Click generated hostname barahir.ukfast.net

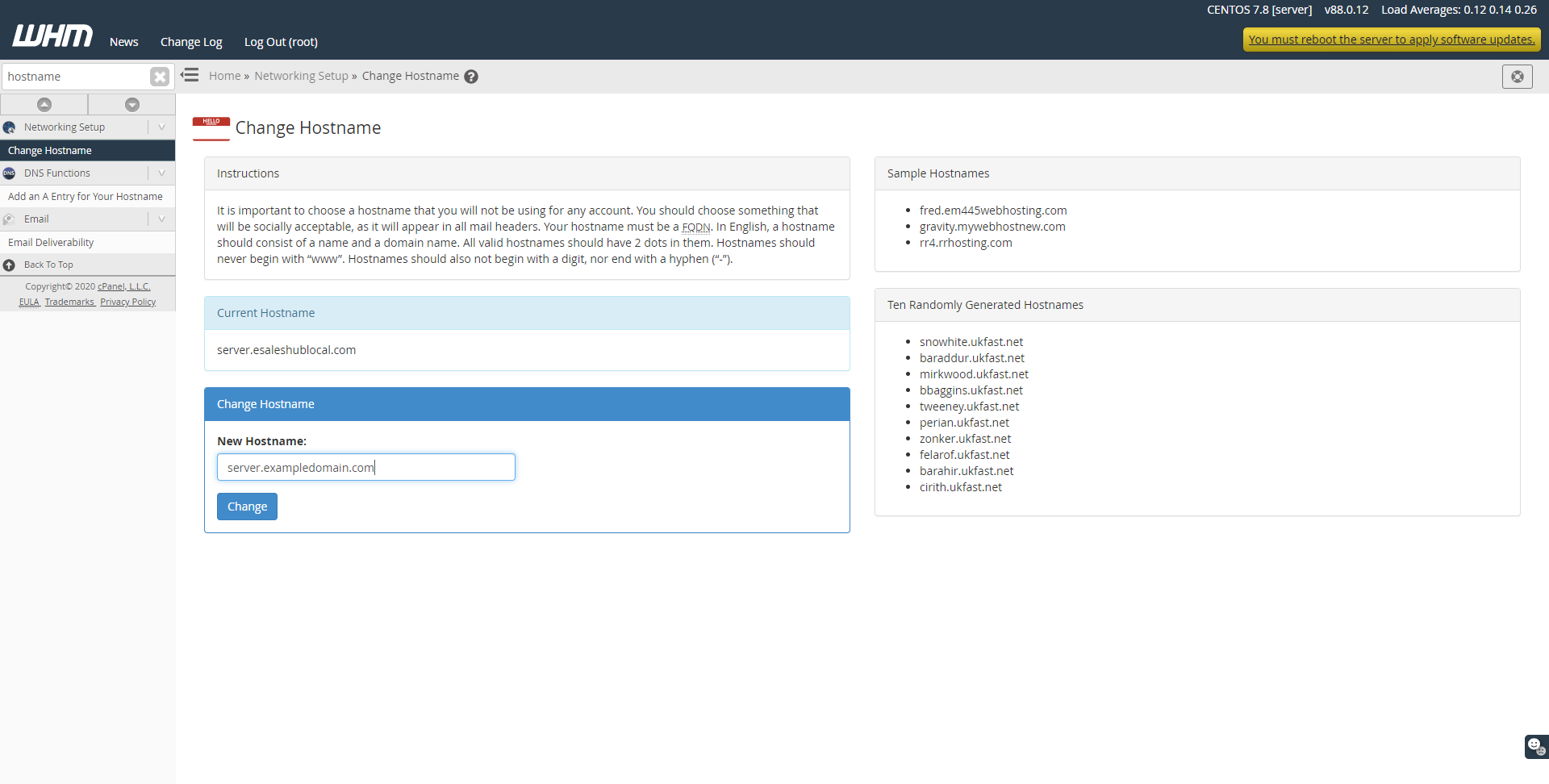click(967, 471)
